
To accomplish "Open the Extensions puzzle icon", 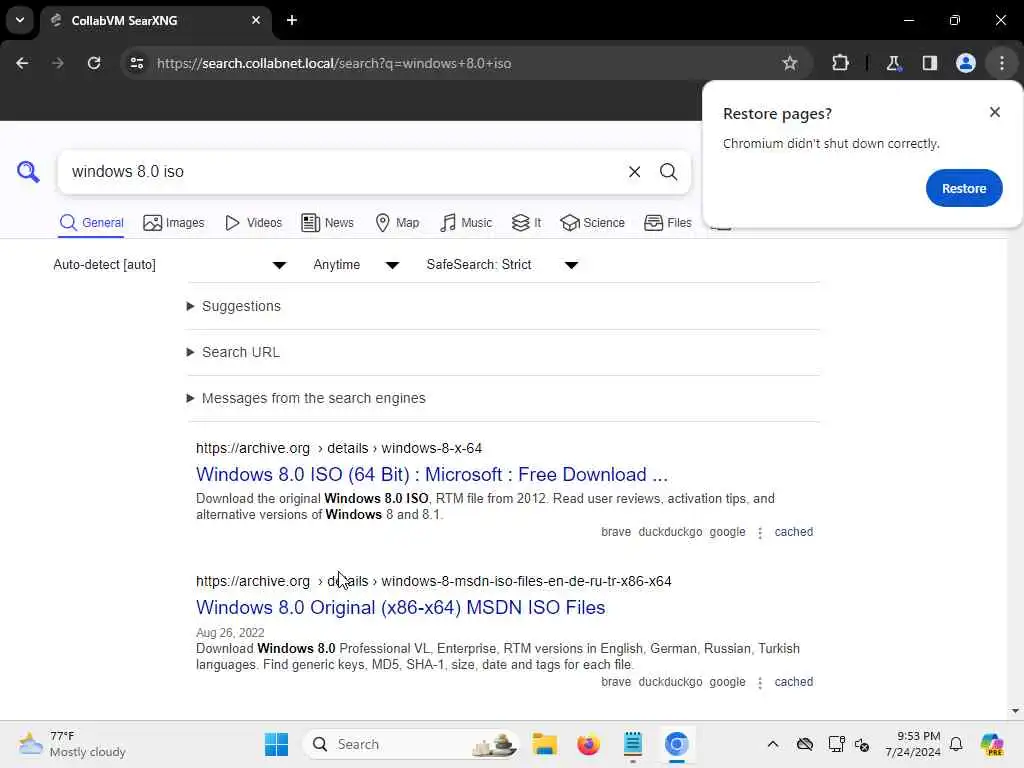I will (840, 63).
